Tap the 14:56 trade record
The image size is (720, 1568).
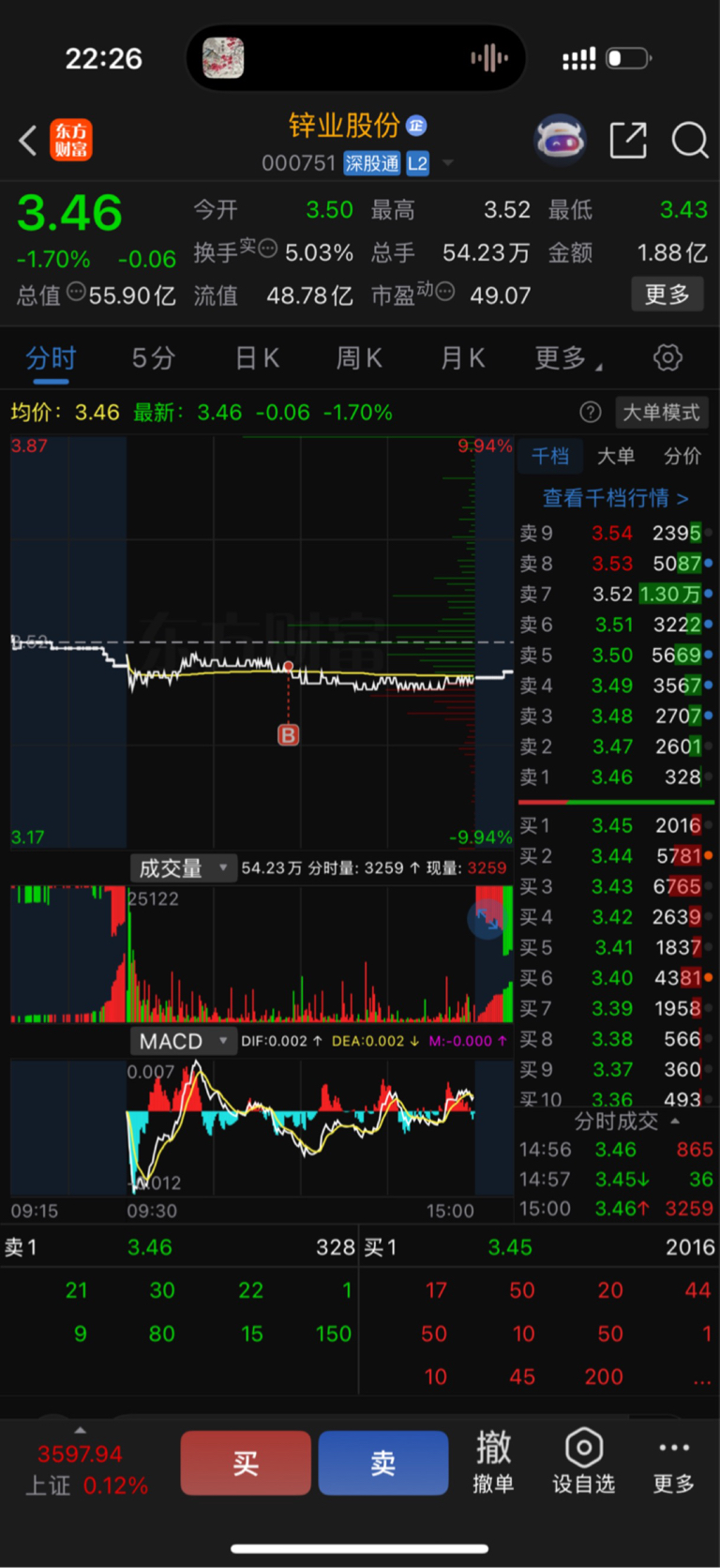[616, 1150]
